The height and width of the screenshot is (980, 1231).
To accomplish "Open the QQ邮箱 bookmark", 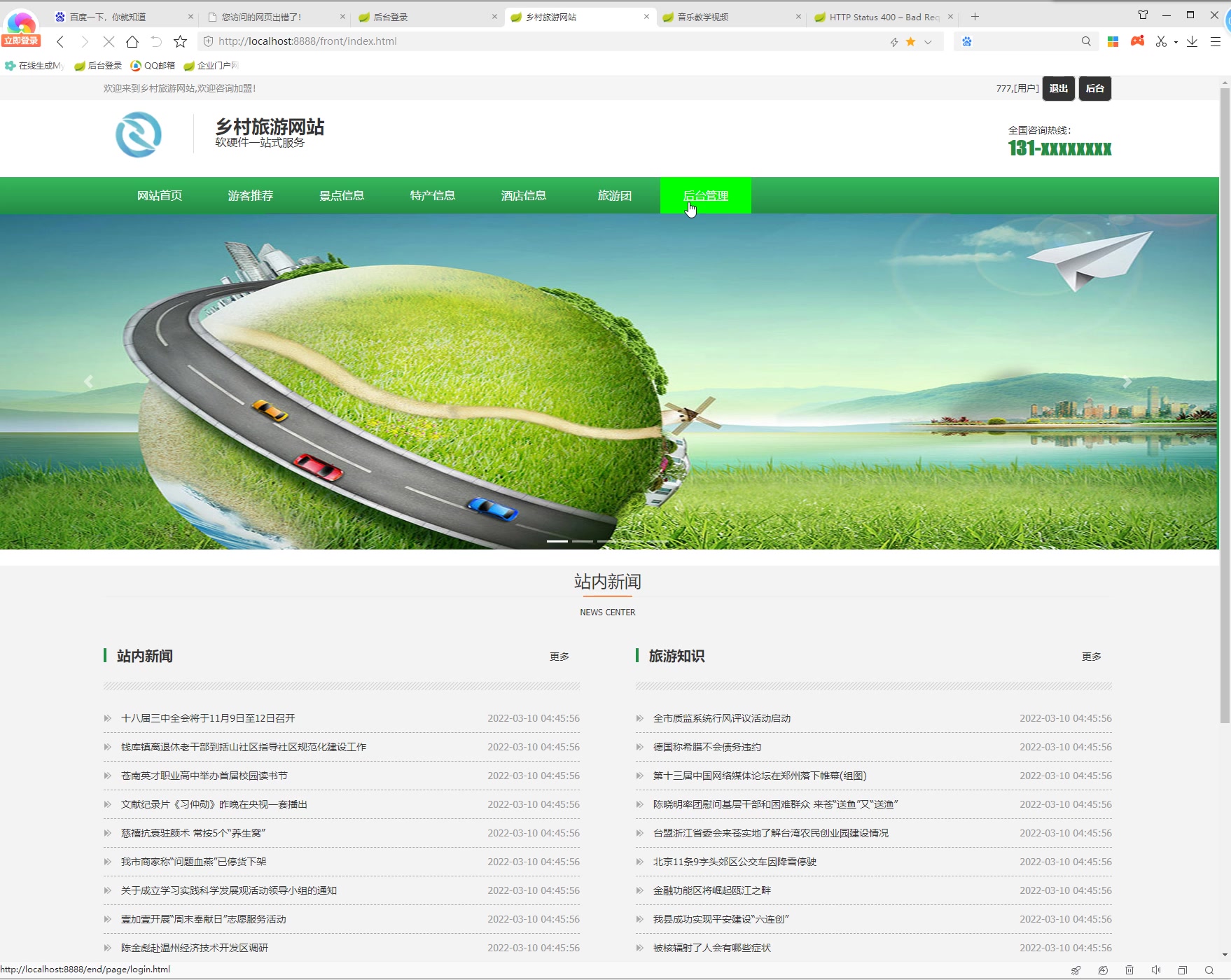I will point(153,66).
